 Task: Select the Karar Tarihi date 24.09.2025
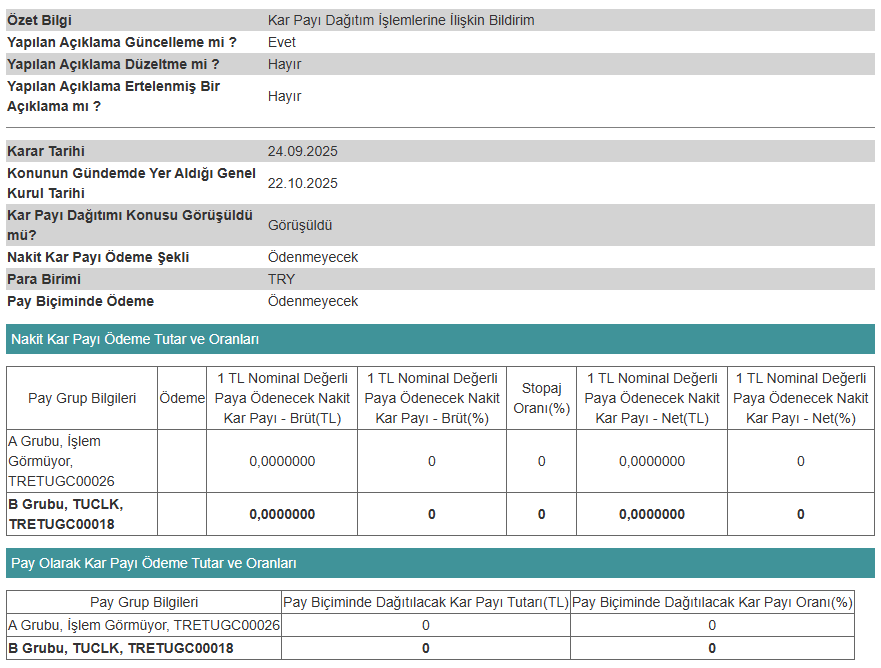[x=303, y=151]
